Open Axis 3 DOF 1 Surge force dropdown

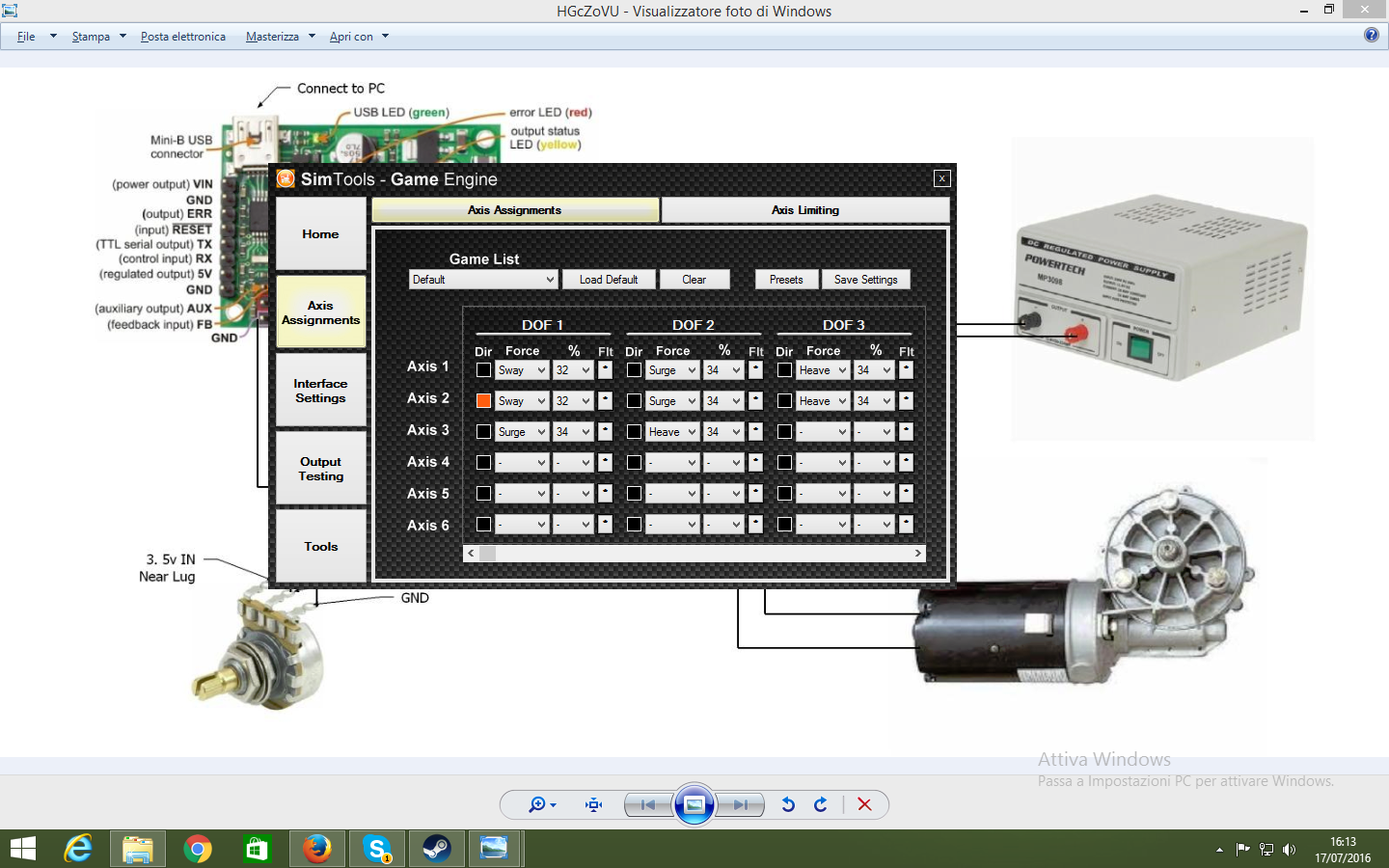tap(522, 432)
